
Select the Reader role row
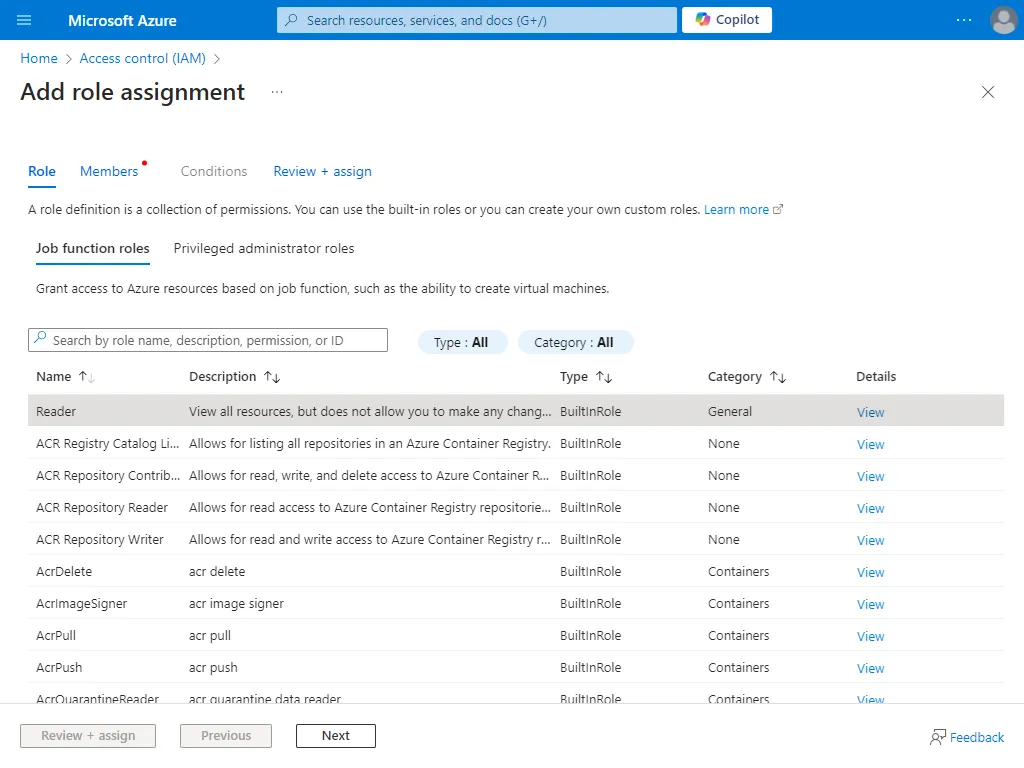(515, 411)
